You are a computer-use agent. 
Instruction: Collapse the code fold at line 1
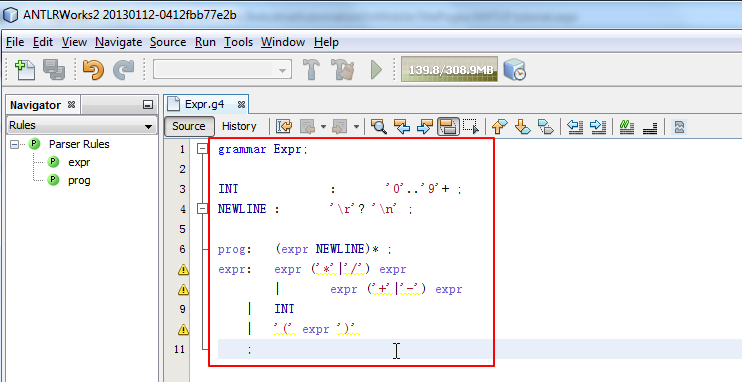(x=202, y=149)
